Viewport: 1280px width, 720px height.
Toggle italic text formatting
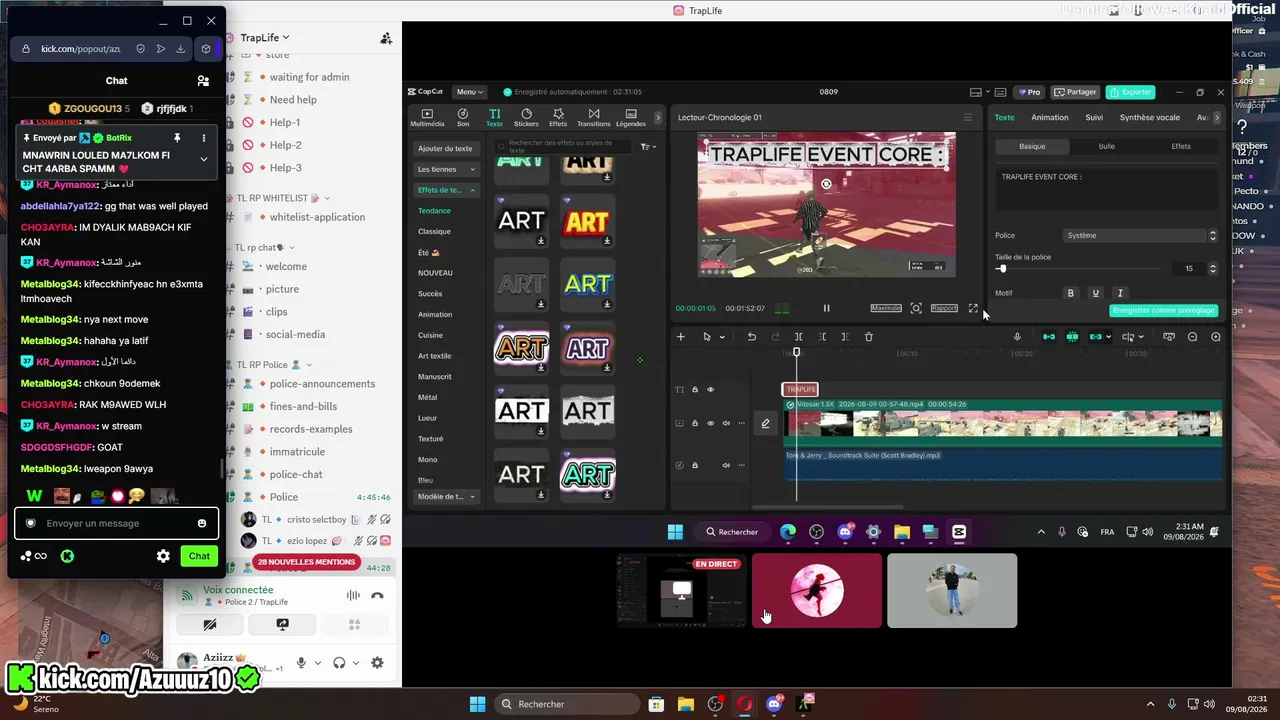click(1120, 293)
